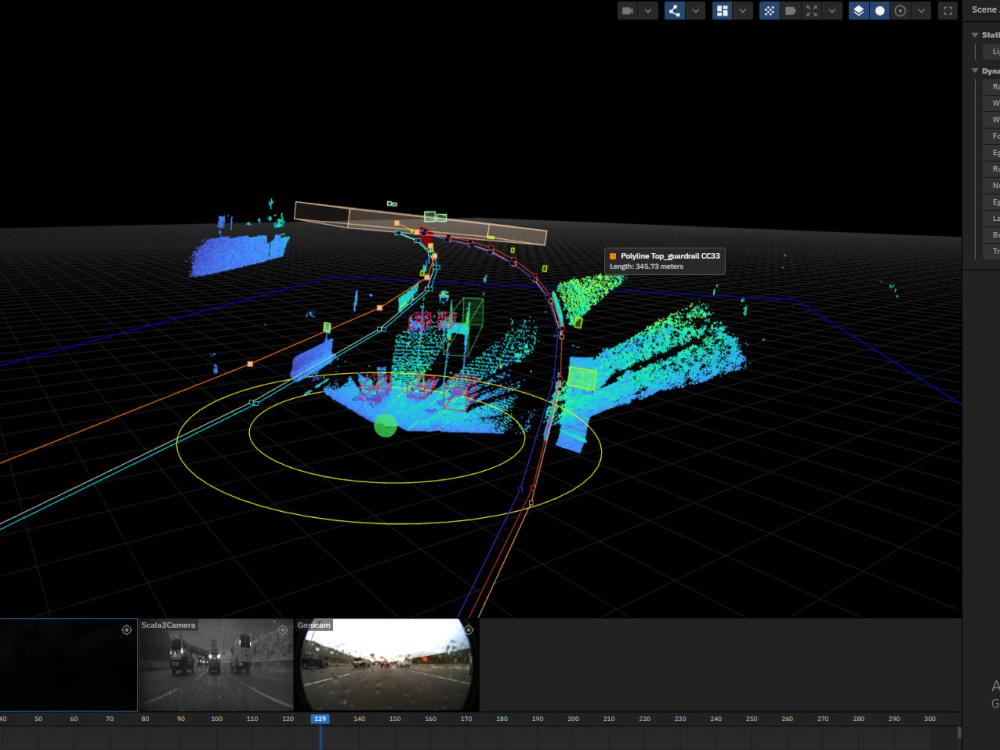Toggle the solid circle shading icon
Screen dimensions: 1000x750
coord(879,11)
